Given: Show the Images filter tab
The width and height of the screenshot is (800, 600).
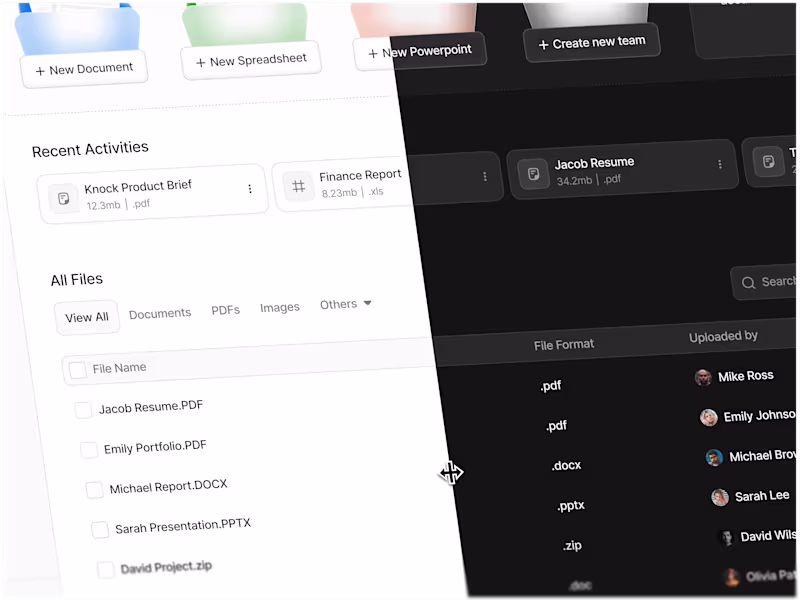Looking at the screenshot, I should [x=280, y=307].
